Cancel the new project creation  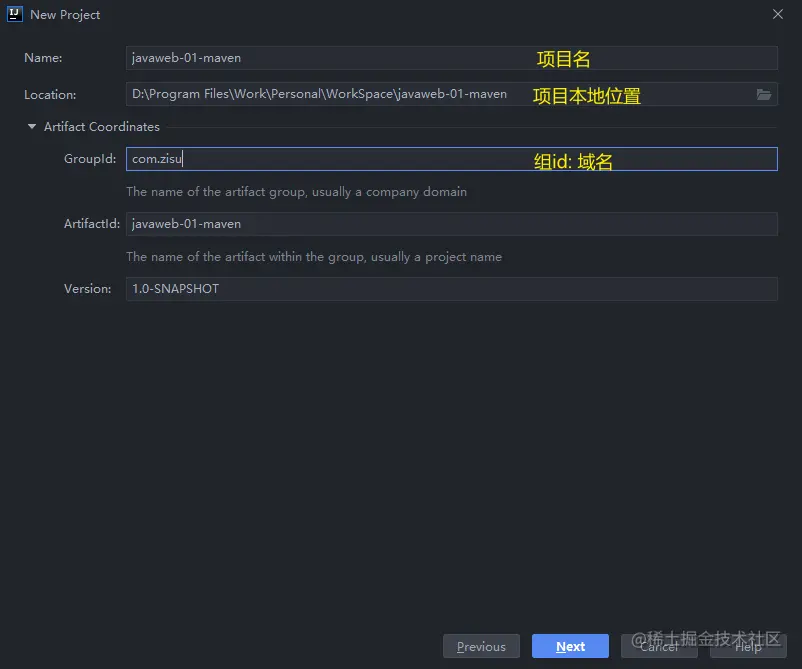point(659,646)
